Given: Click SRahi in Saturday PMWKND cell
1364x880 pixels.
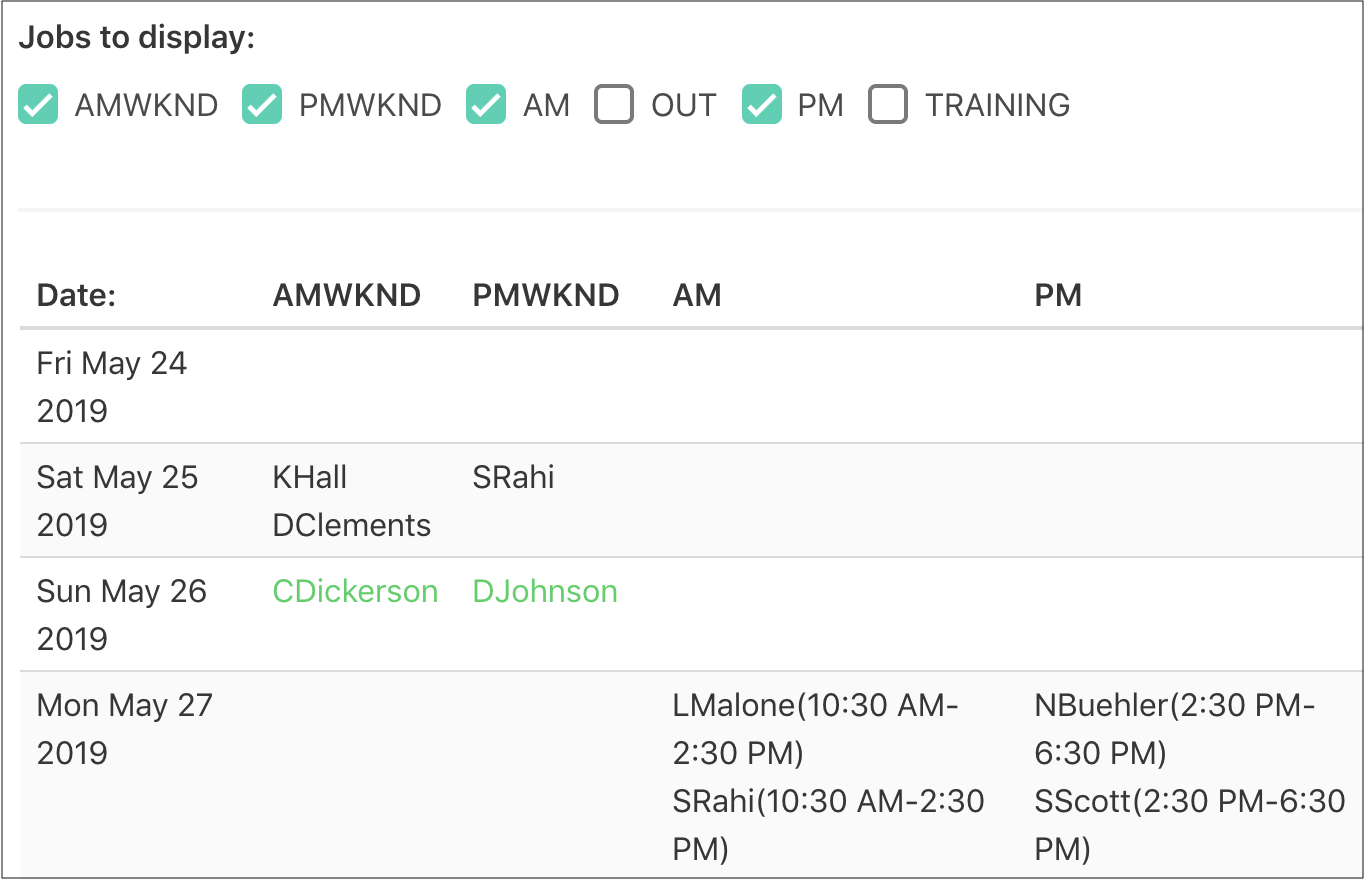Looking at the screenshot, I should tap(513, 477).
